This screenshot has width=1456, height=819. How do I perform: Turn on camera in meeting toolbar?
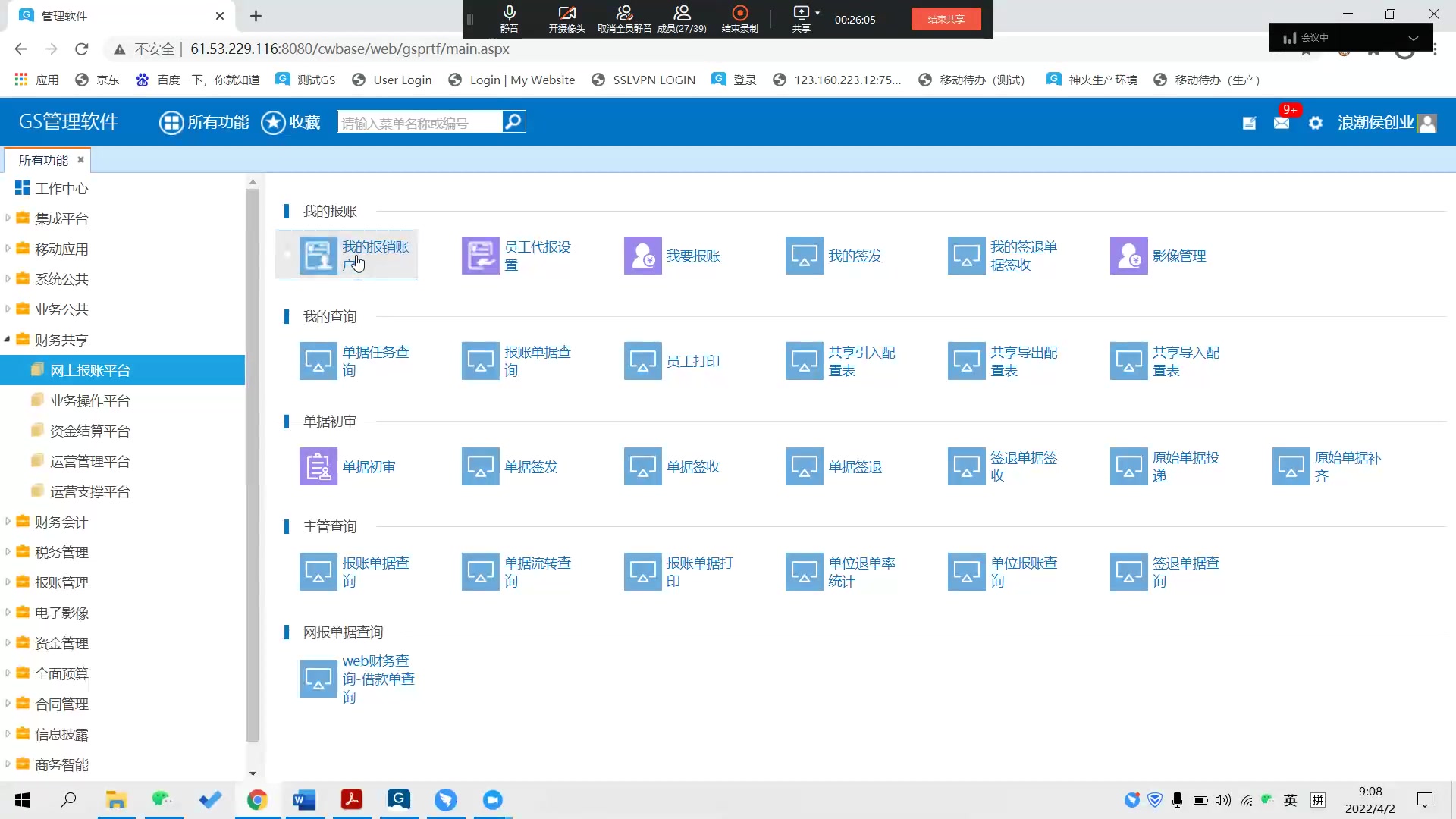click(566, 18)
